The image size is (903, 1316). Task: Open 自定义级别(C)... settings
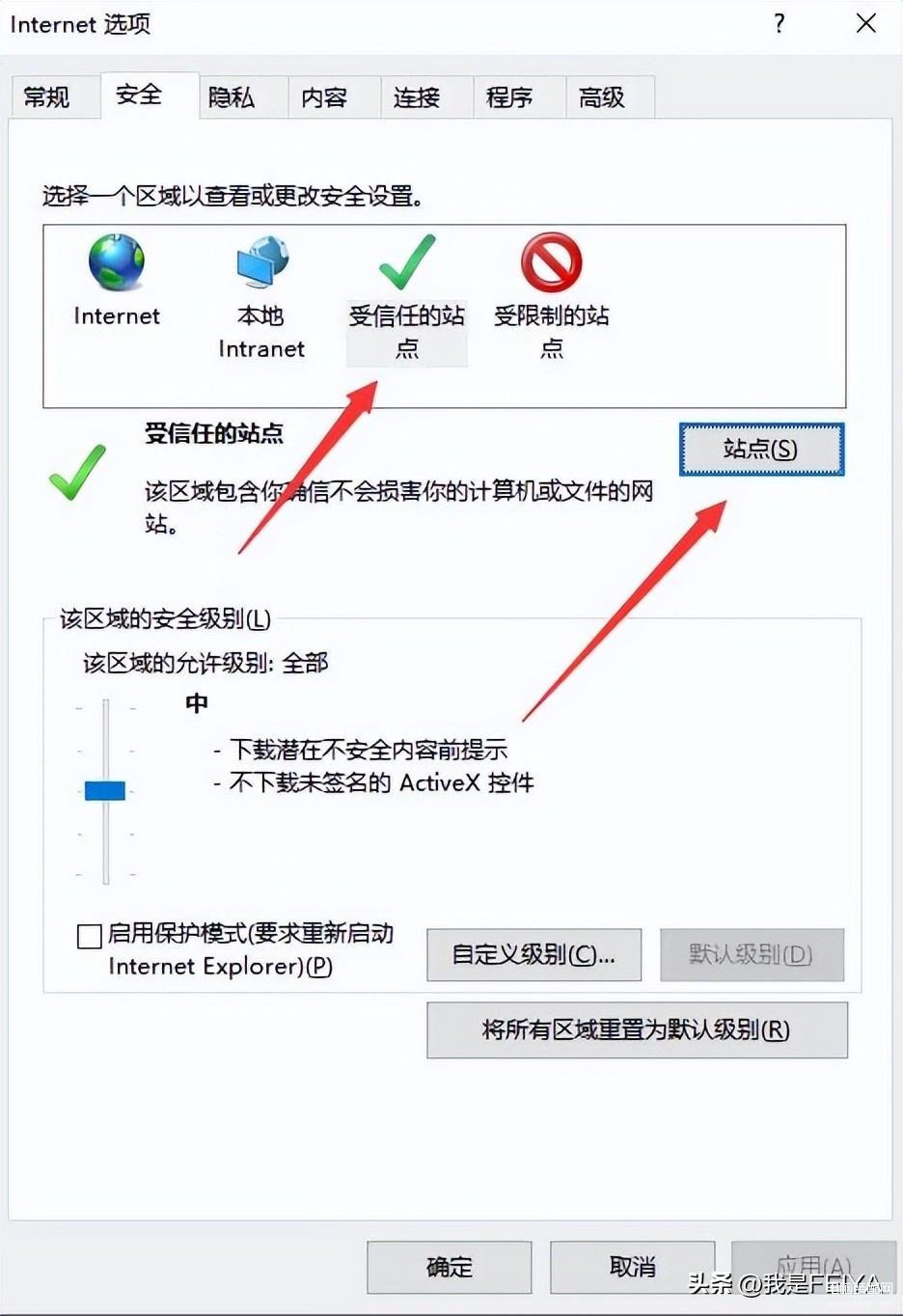coord(534,955)
